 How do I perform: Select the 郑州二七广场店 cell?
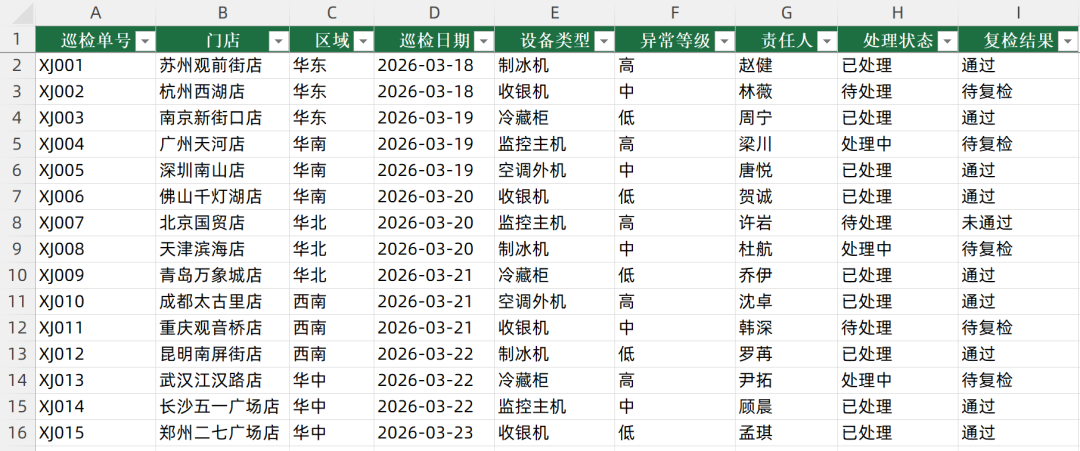click(222, 432)
